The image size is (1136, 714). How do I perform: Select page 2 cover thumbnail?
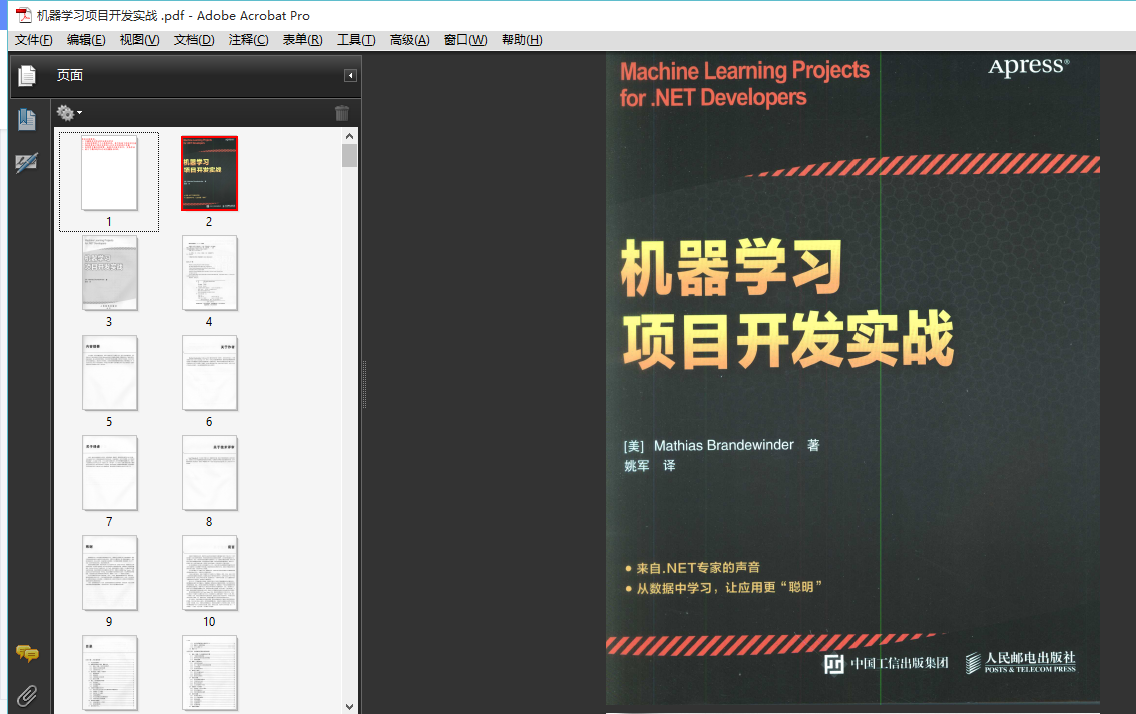pyautogui.click(x=209, y=173)
